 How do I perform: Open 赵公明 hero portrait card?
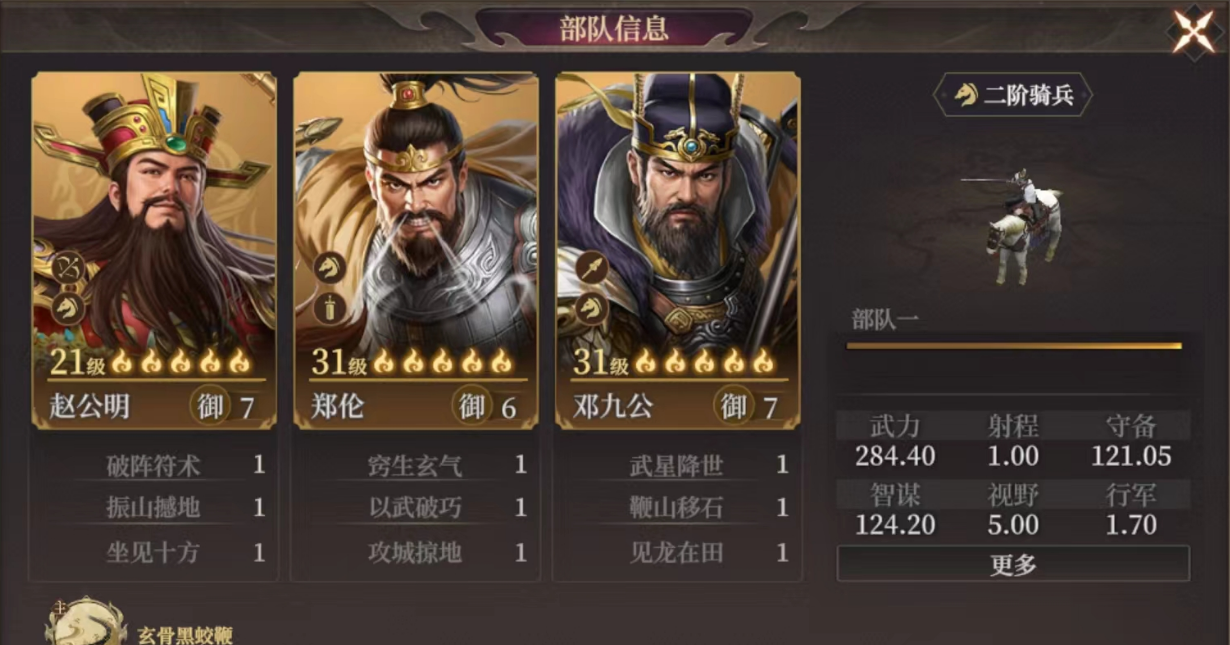(x=154, y=251)
